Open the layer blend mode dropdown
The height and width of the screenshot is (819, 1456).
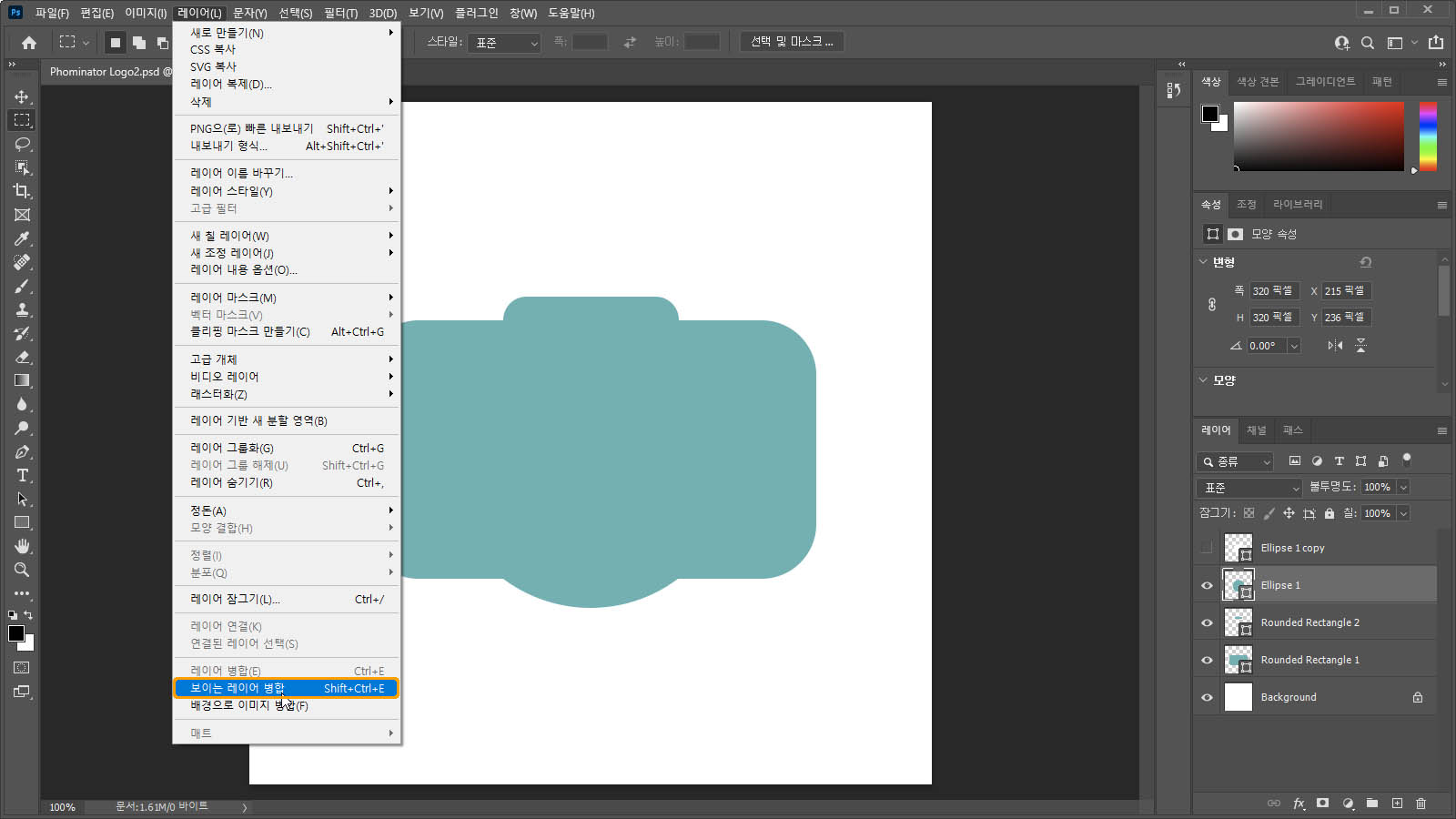[1250, 488]
